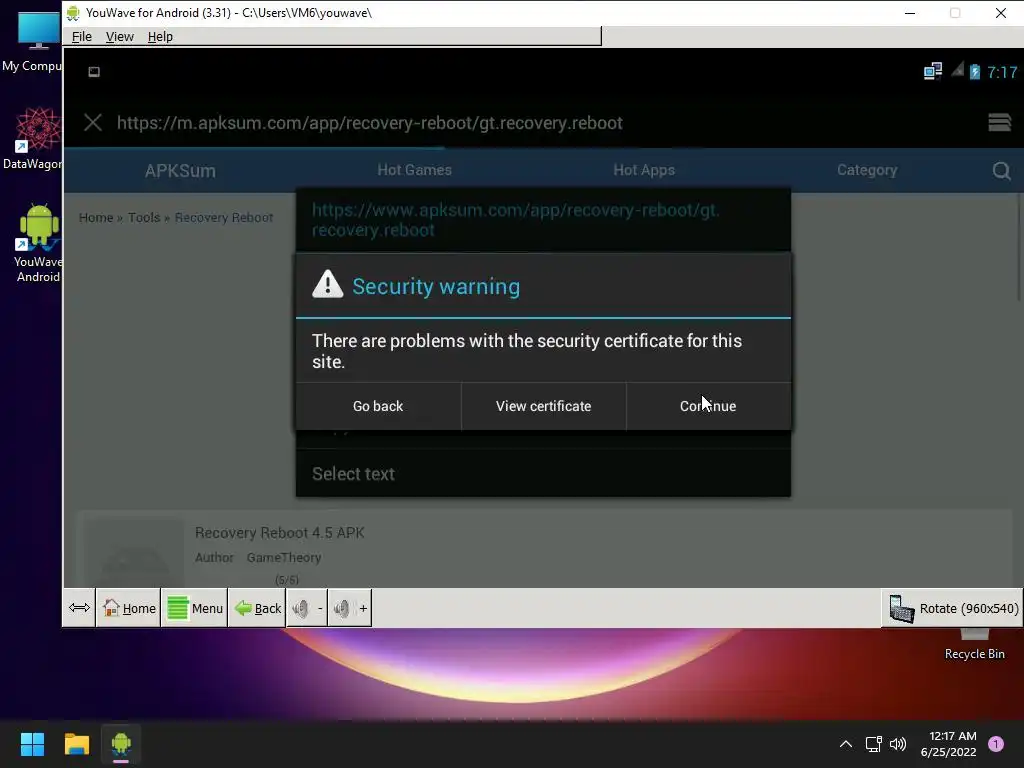Show hidden tray icons chevron
This screenshot has height=768, width=1024.
click(846, 744)
